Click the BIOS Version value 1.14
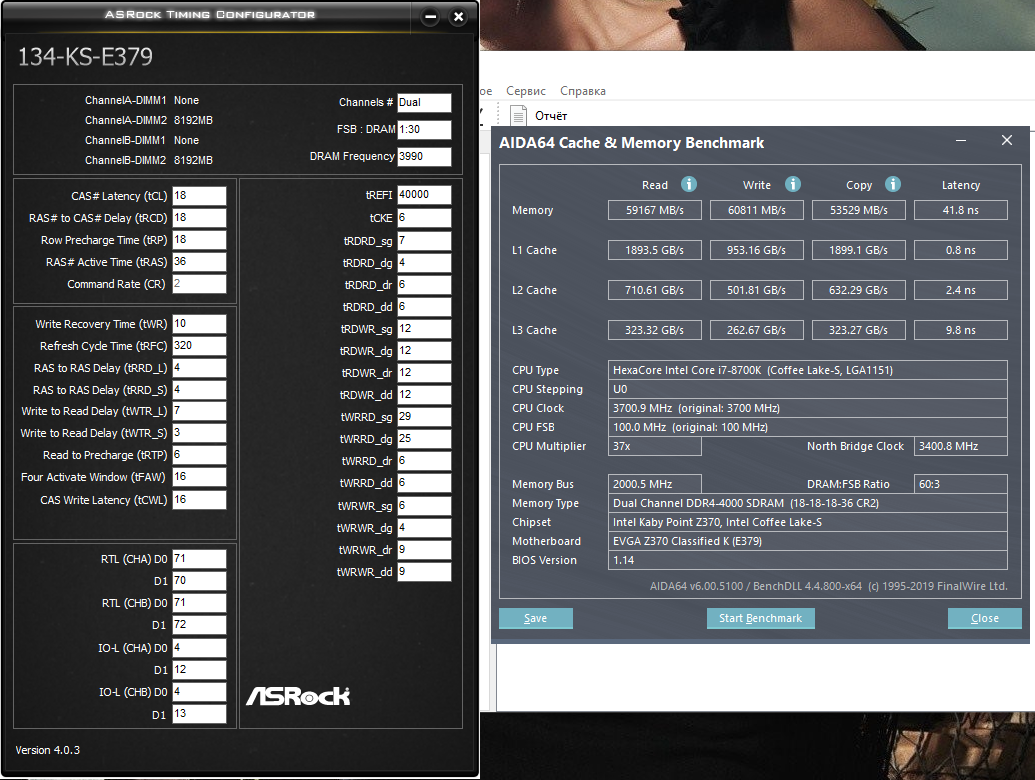This screenshot has width=1035, height=780. [807, 560]
